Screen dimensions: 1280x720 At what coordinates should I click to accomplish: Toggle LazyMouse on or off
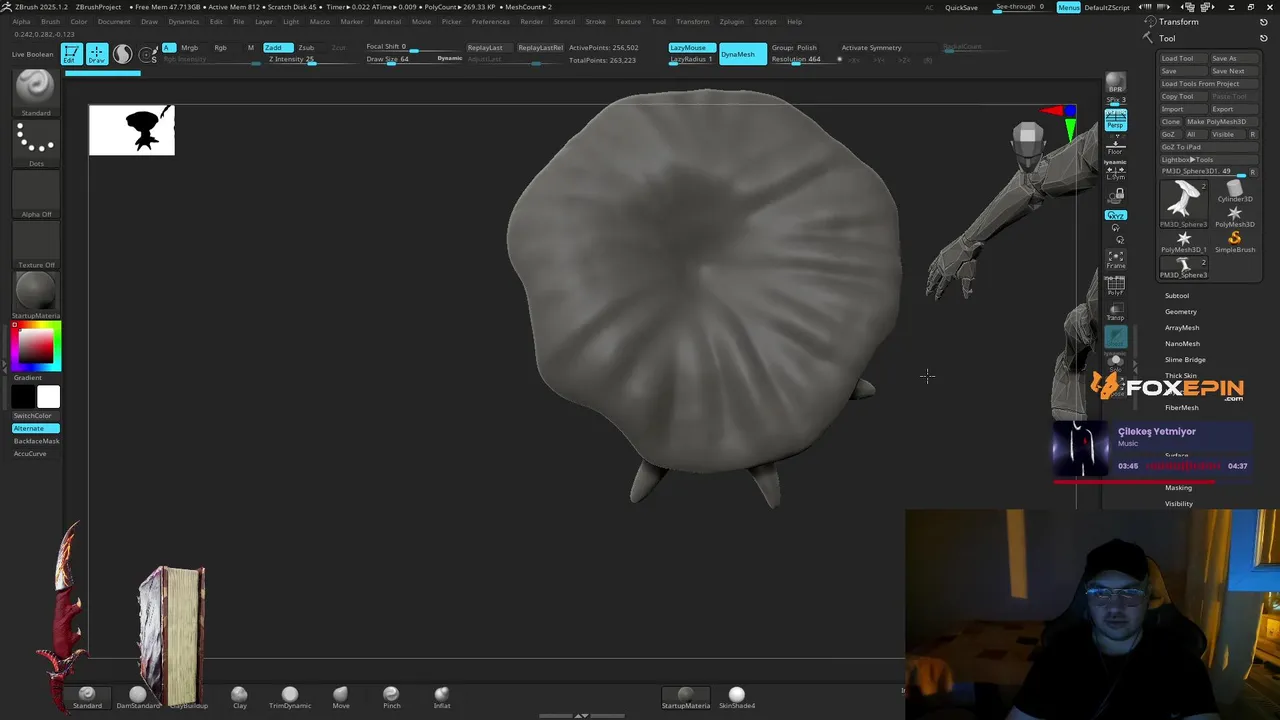coord(692,47)
